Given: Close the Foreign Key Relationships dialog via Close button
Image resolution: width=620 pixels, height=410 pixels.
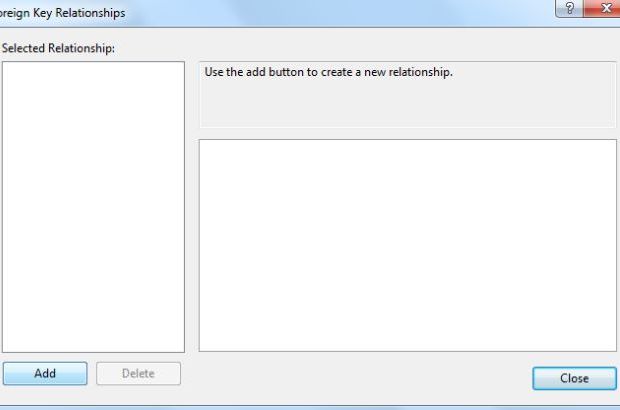Looking at the screenshot, I should coord(574,378).
